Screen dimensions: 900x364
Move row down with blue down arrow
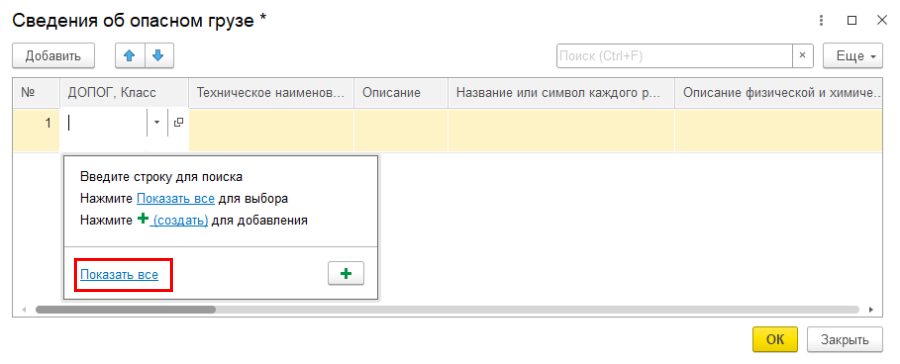(159, 56)
